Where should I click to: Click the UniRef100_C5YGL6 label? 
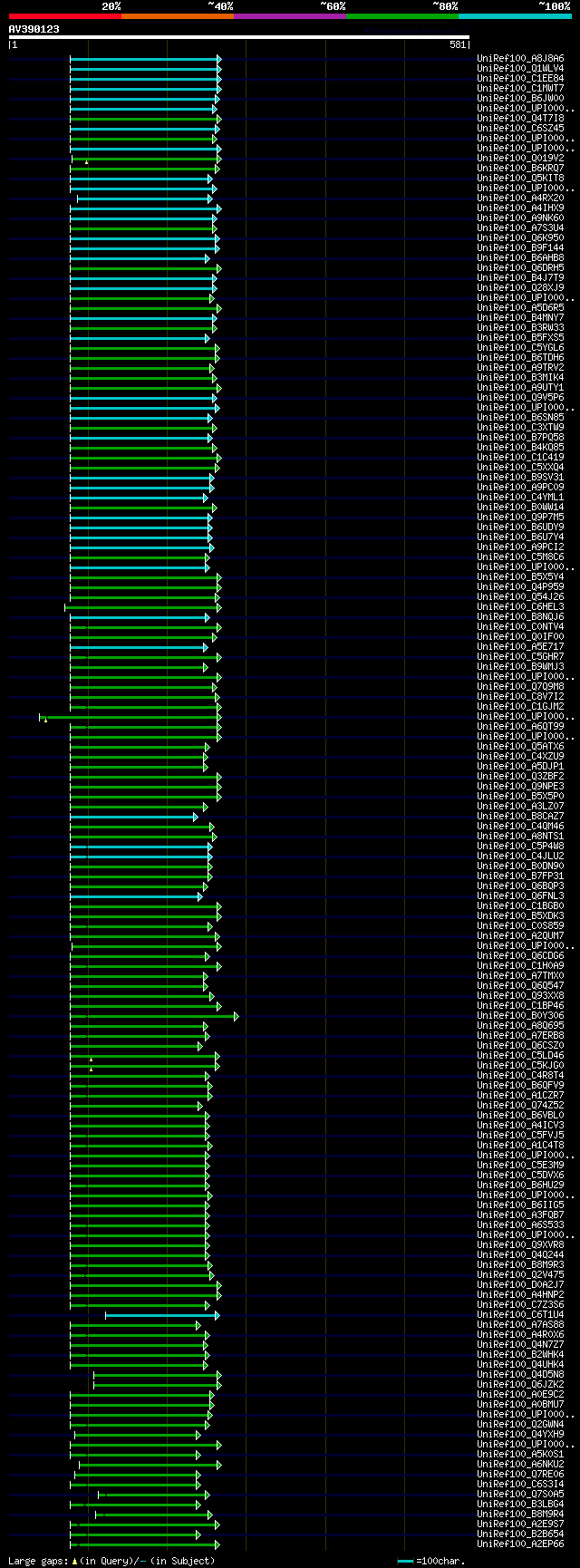pyautogui.click(x=520, y=348)
